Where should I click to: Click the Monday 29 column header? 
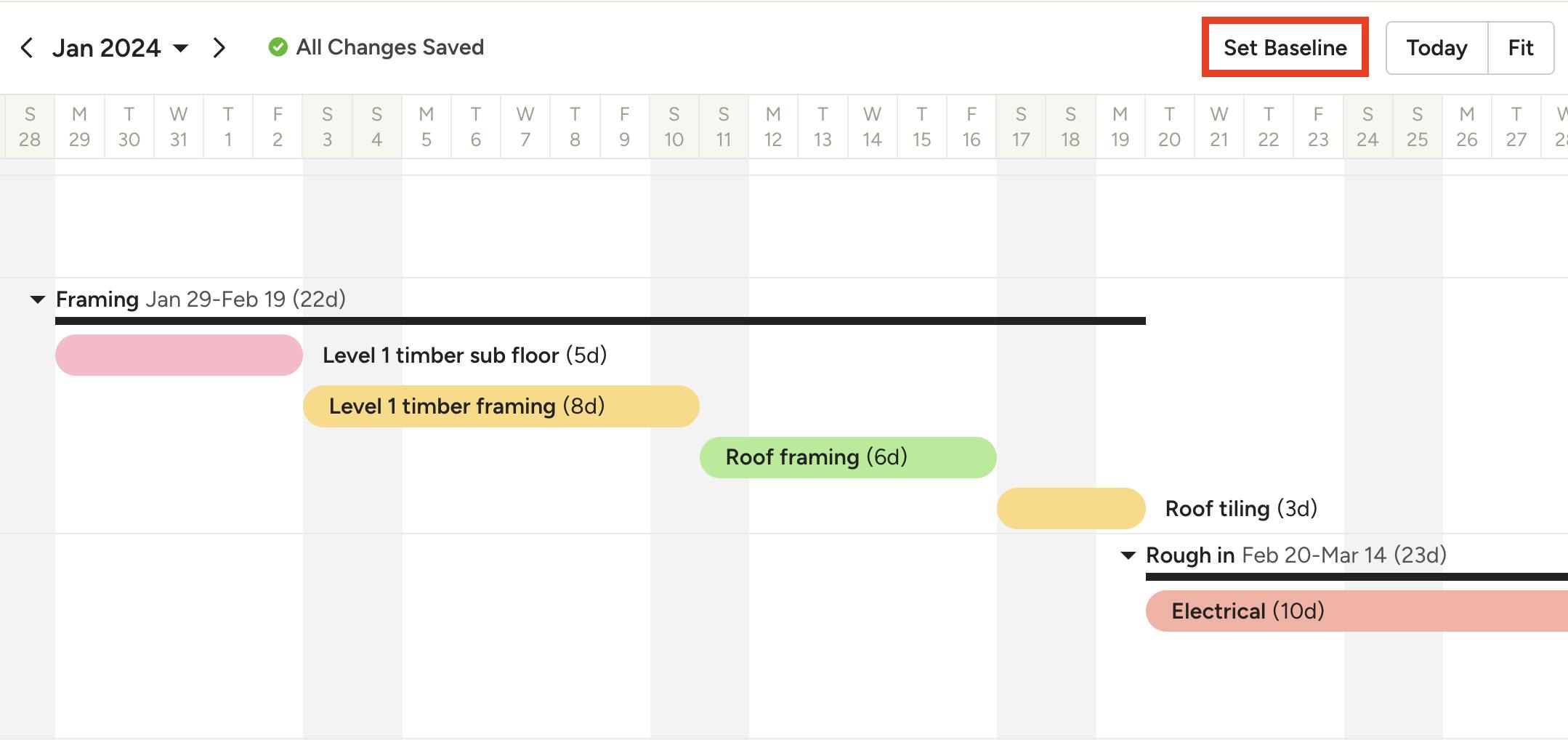(79, 125)
